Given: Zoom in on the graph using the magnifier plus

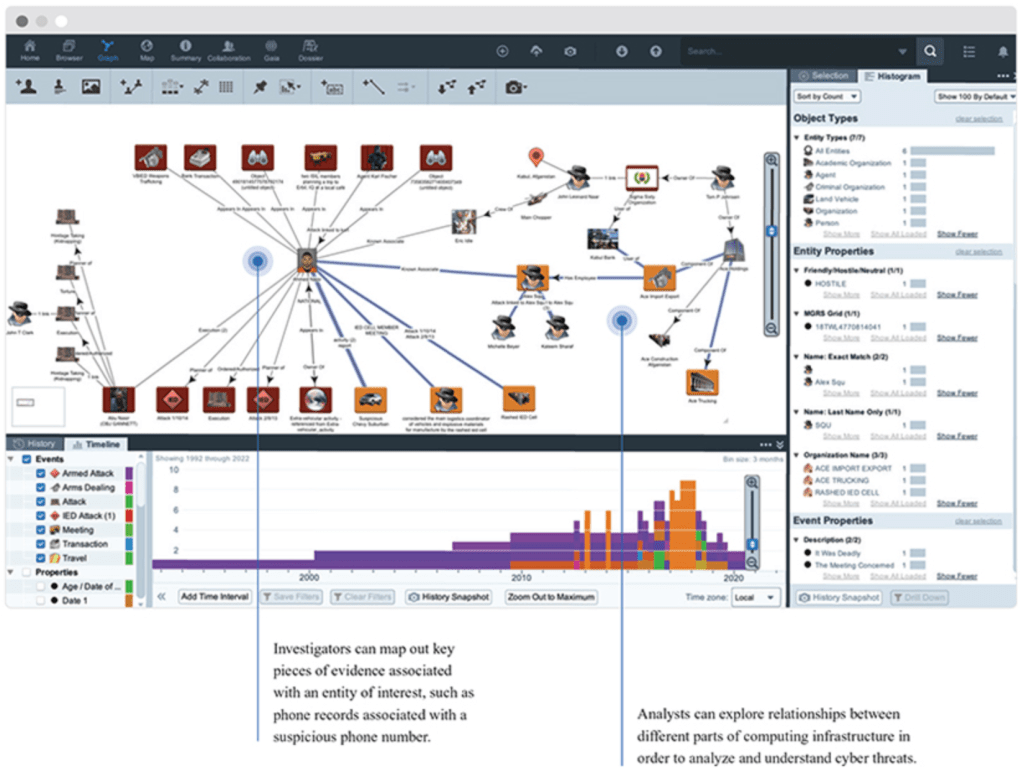Looking at the screenshot, I should coord(771,160).
